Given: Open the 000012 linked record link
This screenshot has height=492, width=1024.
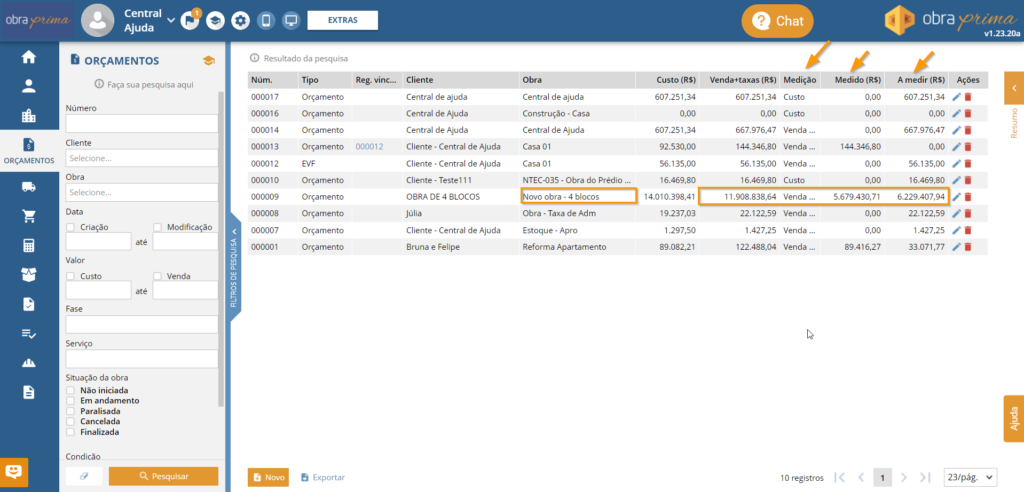Looking at the screenshot, I should coord(369,146).
